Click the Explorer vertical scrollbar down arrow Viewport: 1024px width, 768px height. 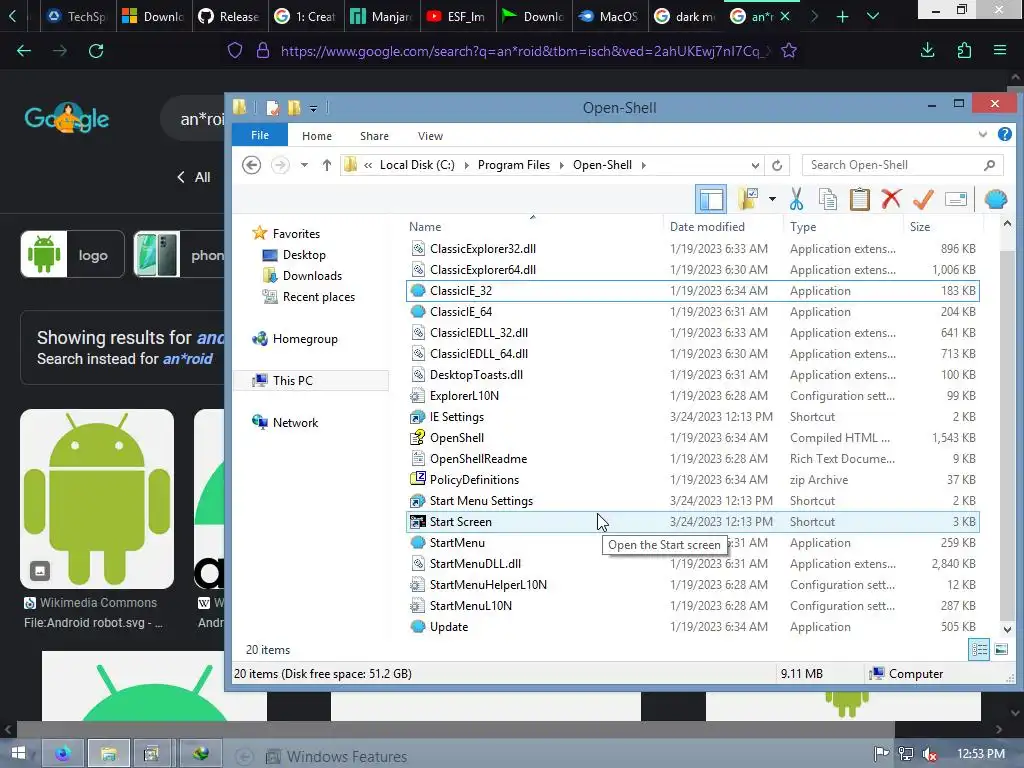pyautogui.click(x=1007, y=630)
